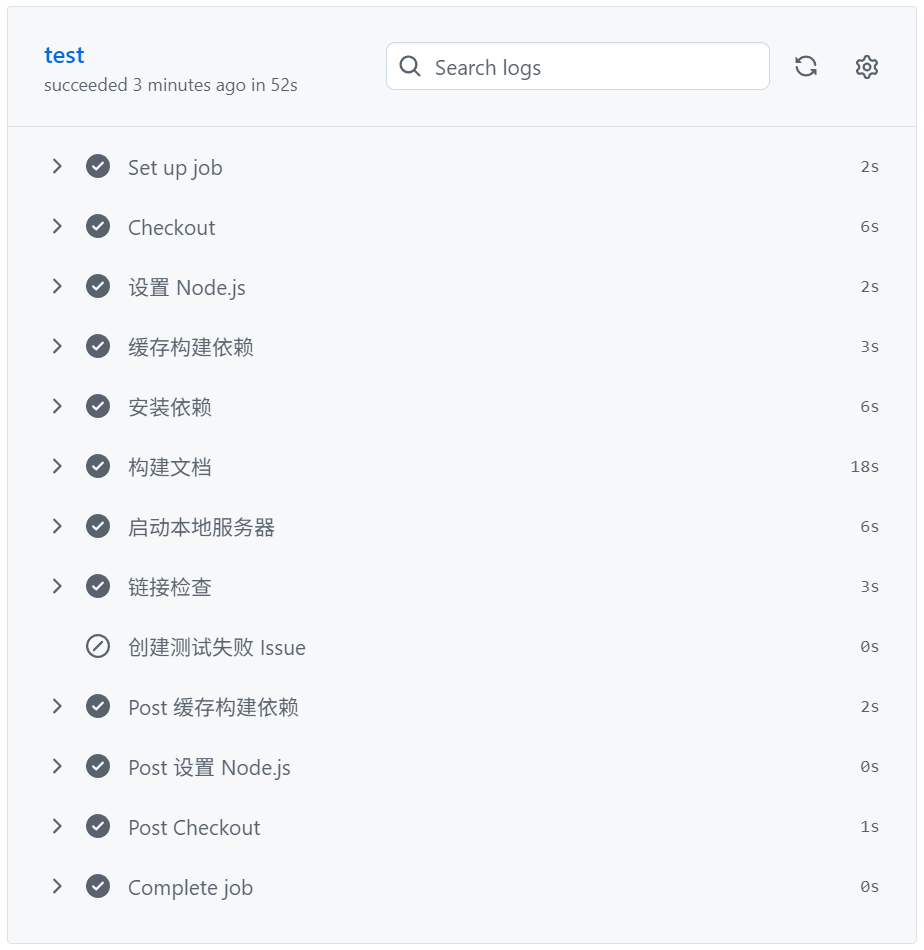Click the 18s duration next to 构建文档
Image resolution: width=924 pixels, height=950 pixels.
pyautogui.click(x=864, y=466)
